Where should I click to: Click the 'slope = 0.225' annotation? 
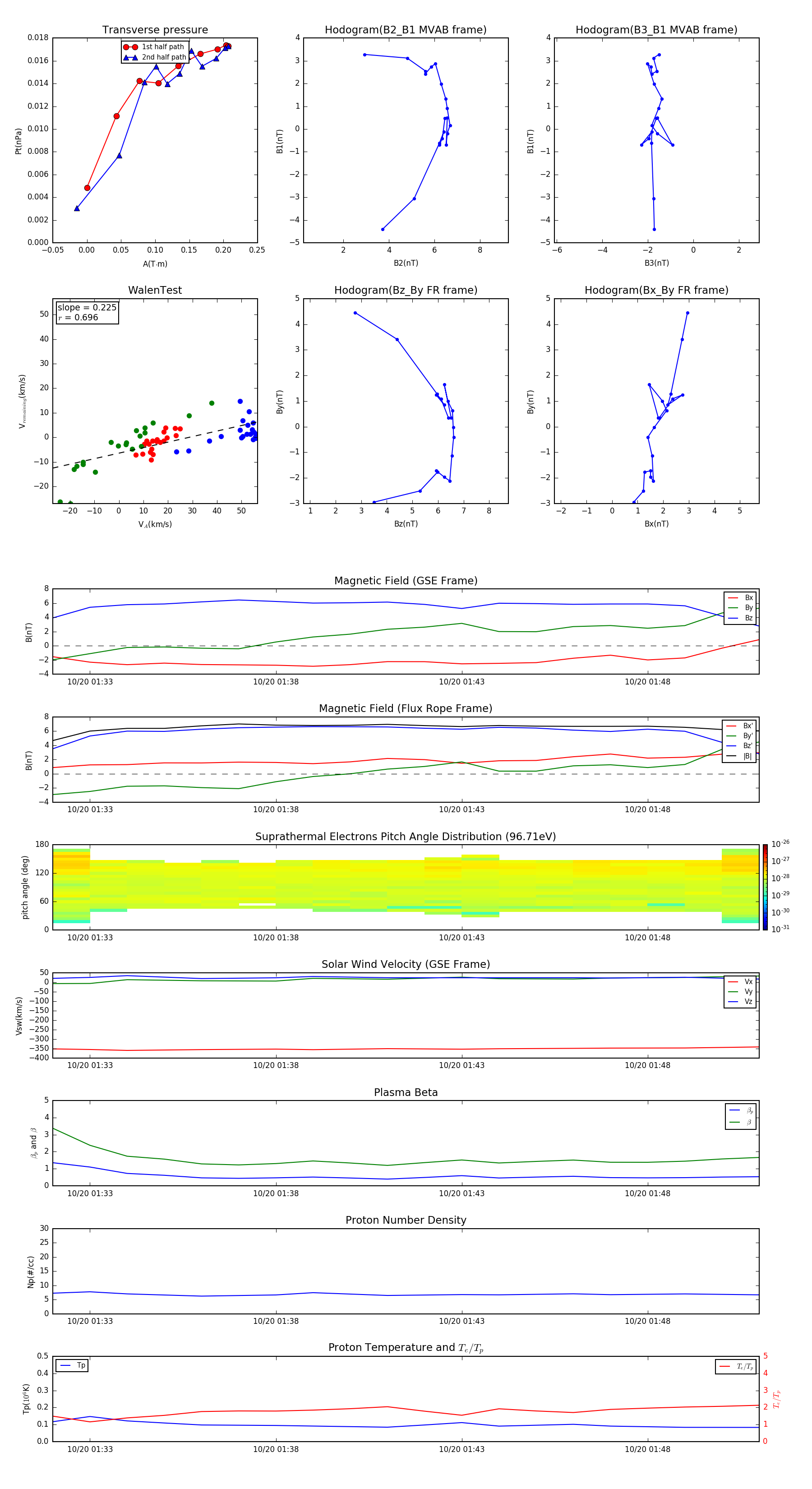tap(87, 308)
